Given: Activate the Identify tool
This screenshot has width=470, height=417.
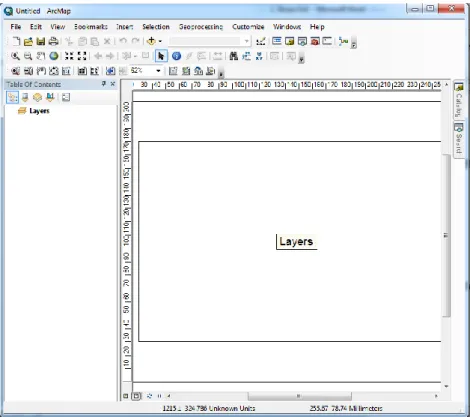Looking at the screenshot, I should 176,56.
